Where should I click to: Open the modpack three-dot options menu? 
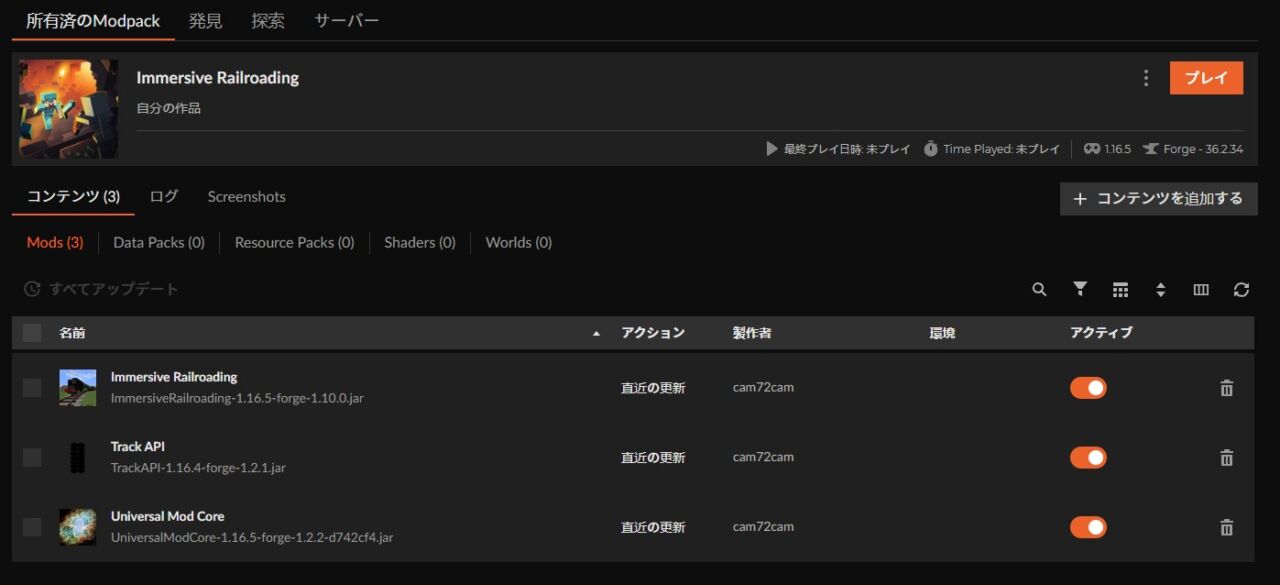(x=1146, y=77)
